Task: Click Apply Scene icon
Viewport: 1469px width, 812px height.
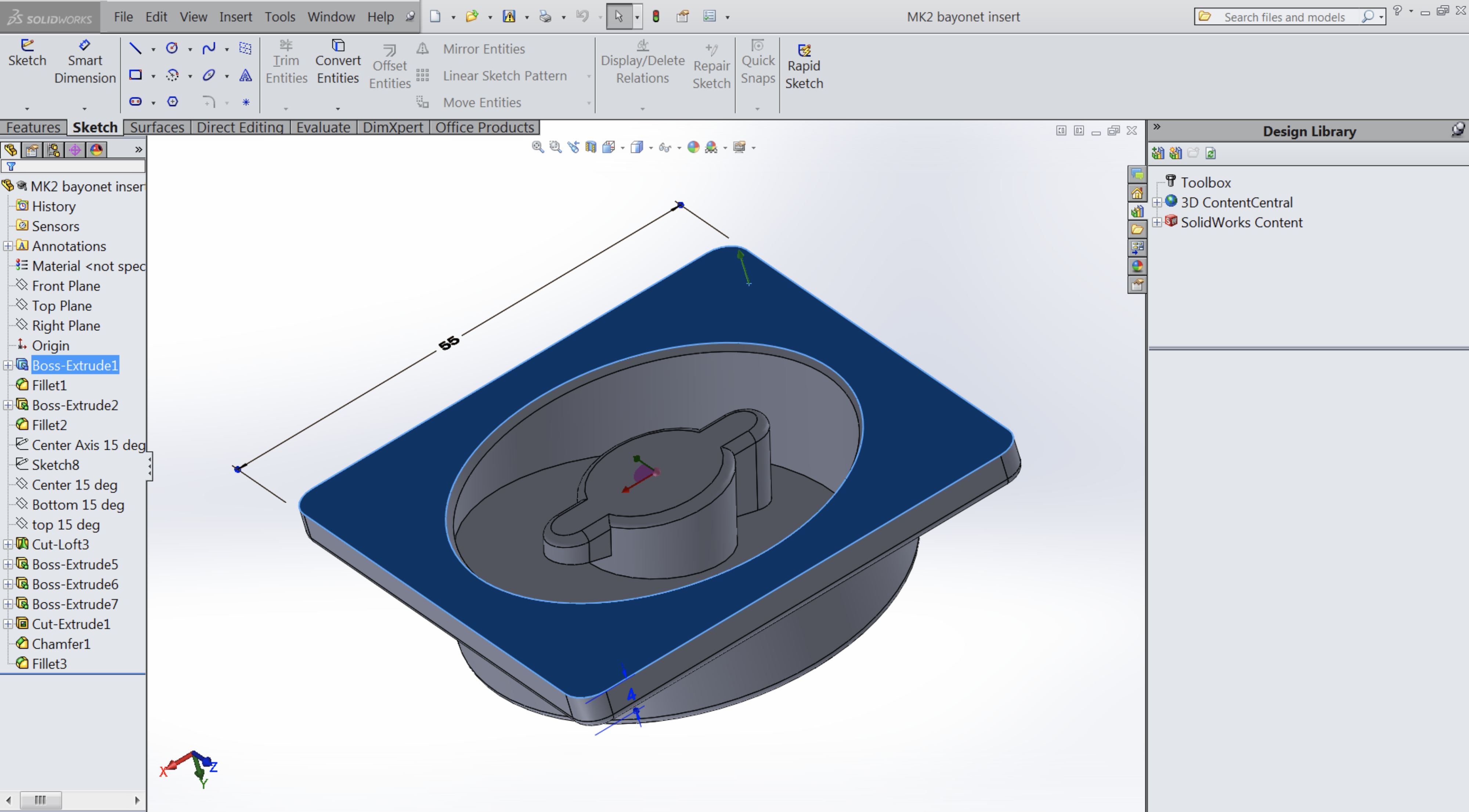Action: (711, 147)
